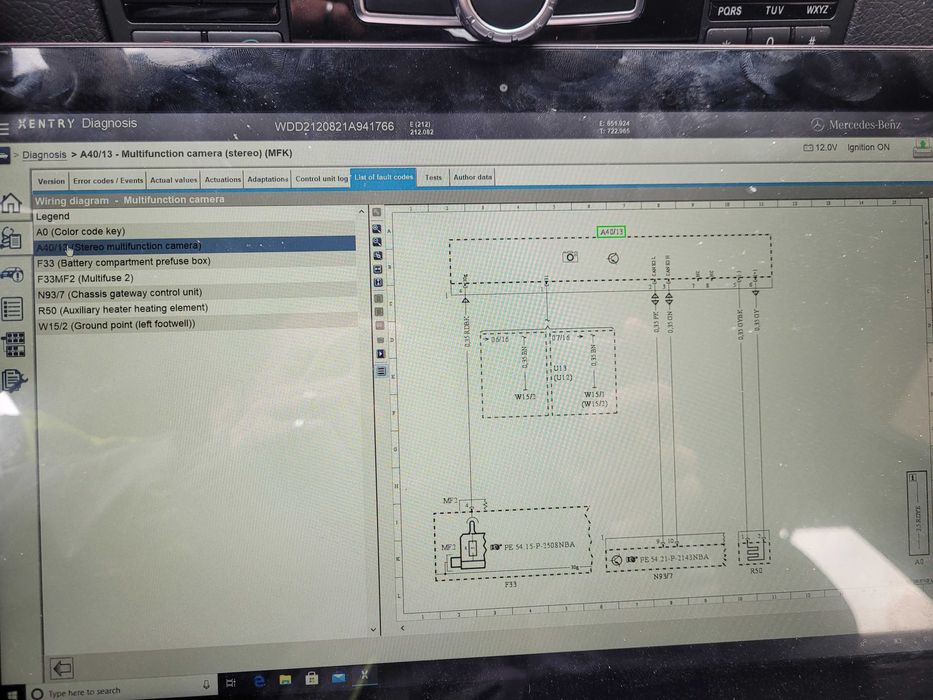Select W15/2 (Ground point left footwell) row

198,324
